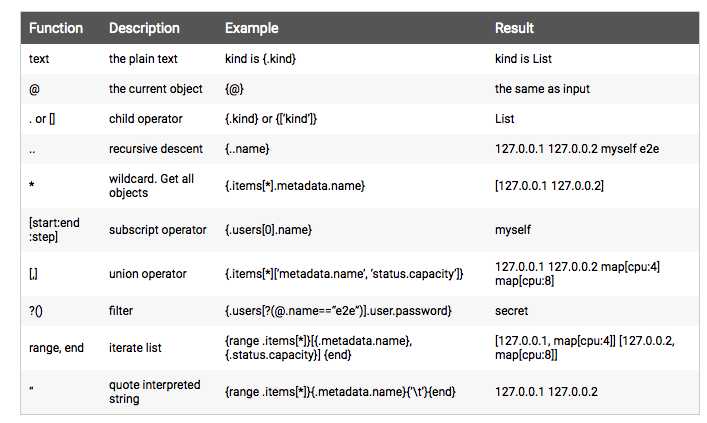This screenshot has height=423, width=707.
Task: Click the Example column header
Action: pyautogui.click(x=251, y=28)
